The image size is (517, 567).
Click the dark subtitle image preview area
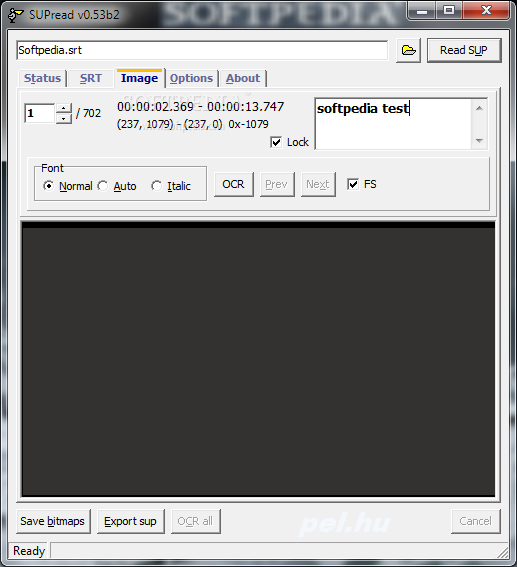point(258,359)
